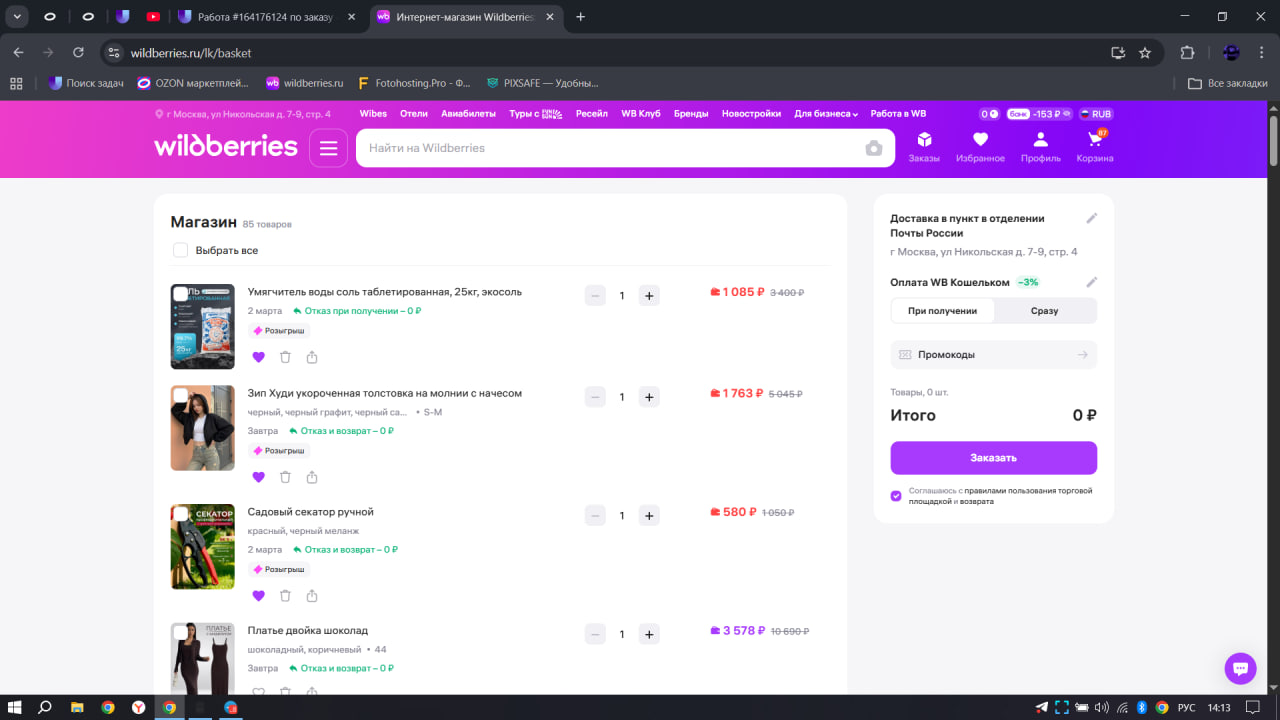Open WB Клуб menu item

pyautogui.click(x=641, y=114)
